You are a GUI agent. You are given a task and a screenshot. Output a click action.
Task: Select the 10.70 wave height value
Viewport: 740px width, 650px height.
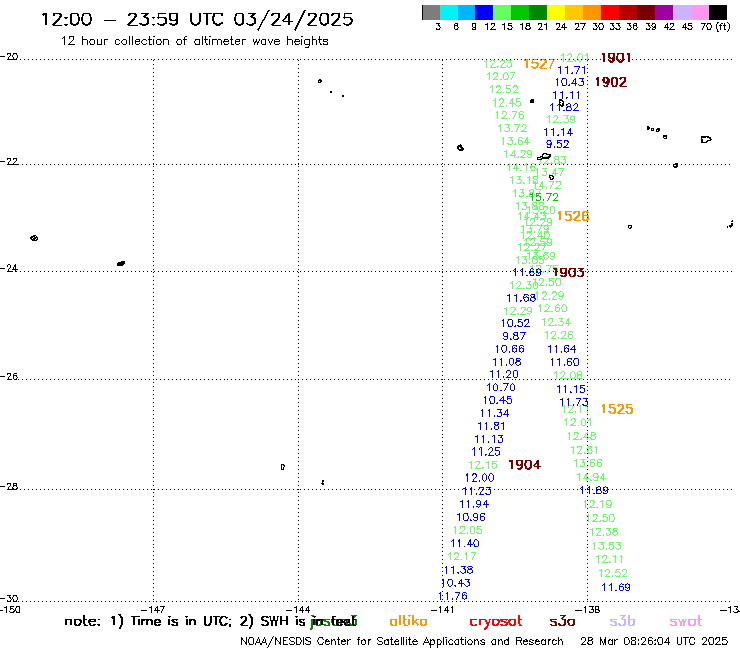tap(501, 388)
